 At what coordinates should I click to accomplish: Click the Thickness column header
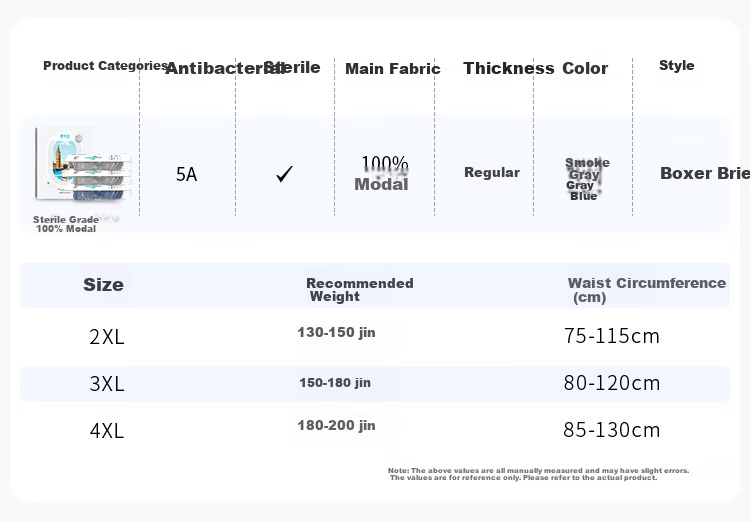tap(508, 68)
